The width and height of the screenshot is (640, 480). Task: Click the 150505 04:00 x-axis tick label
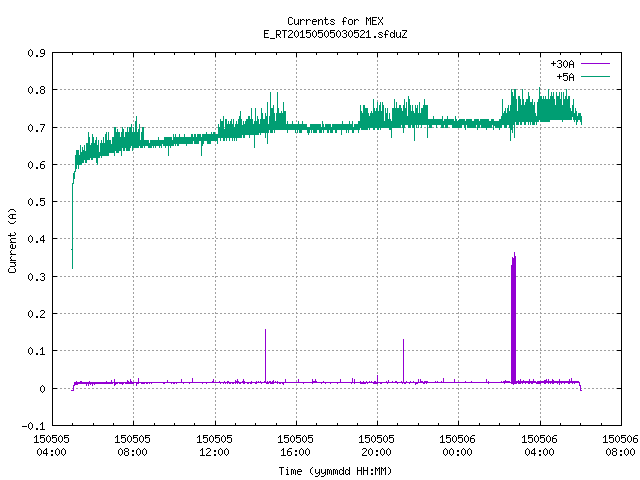tap(51, 445)
